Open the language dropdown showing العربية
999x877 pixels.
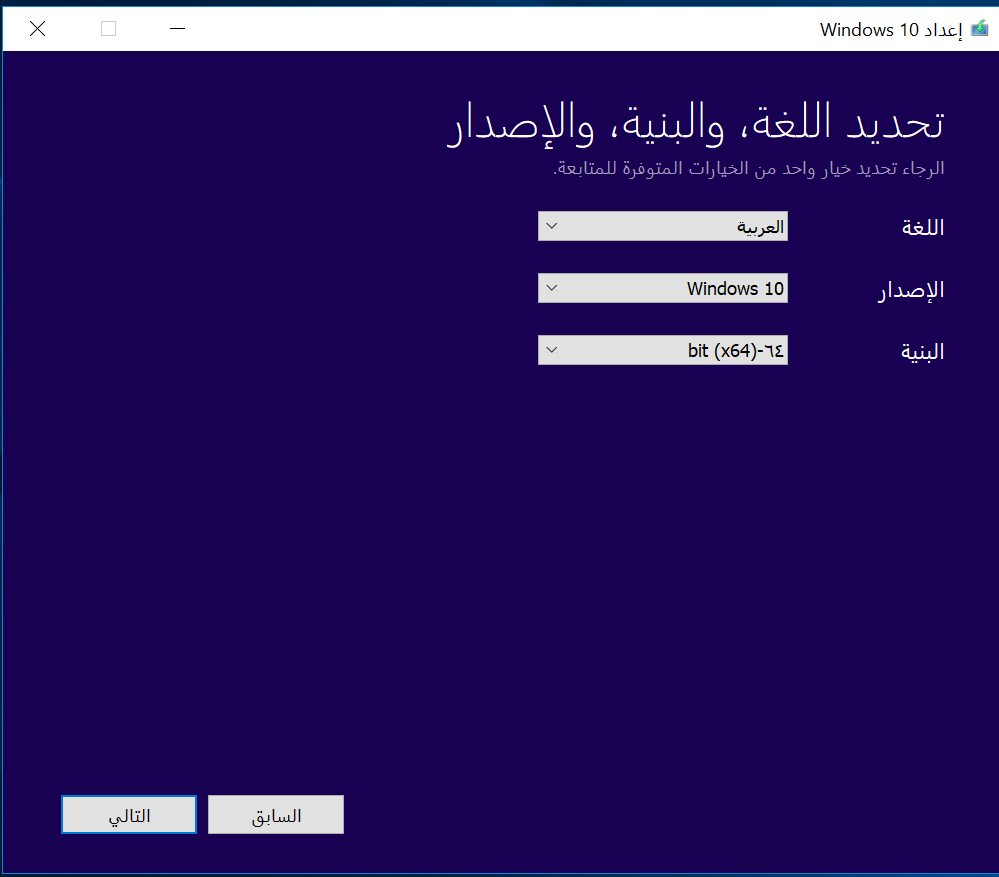point(663,226)
